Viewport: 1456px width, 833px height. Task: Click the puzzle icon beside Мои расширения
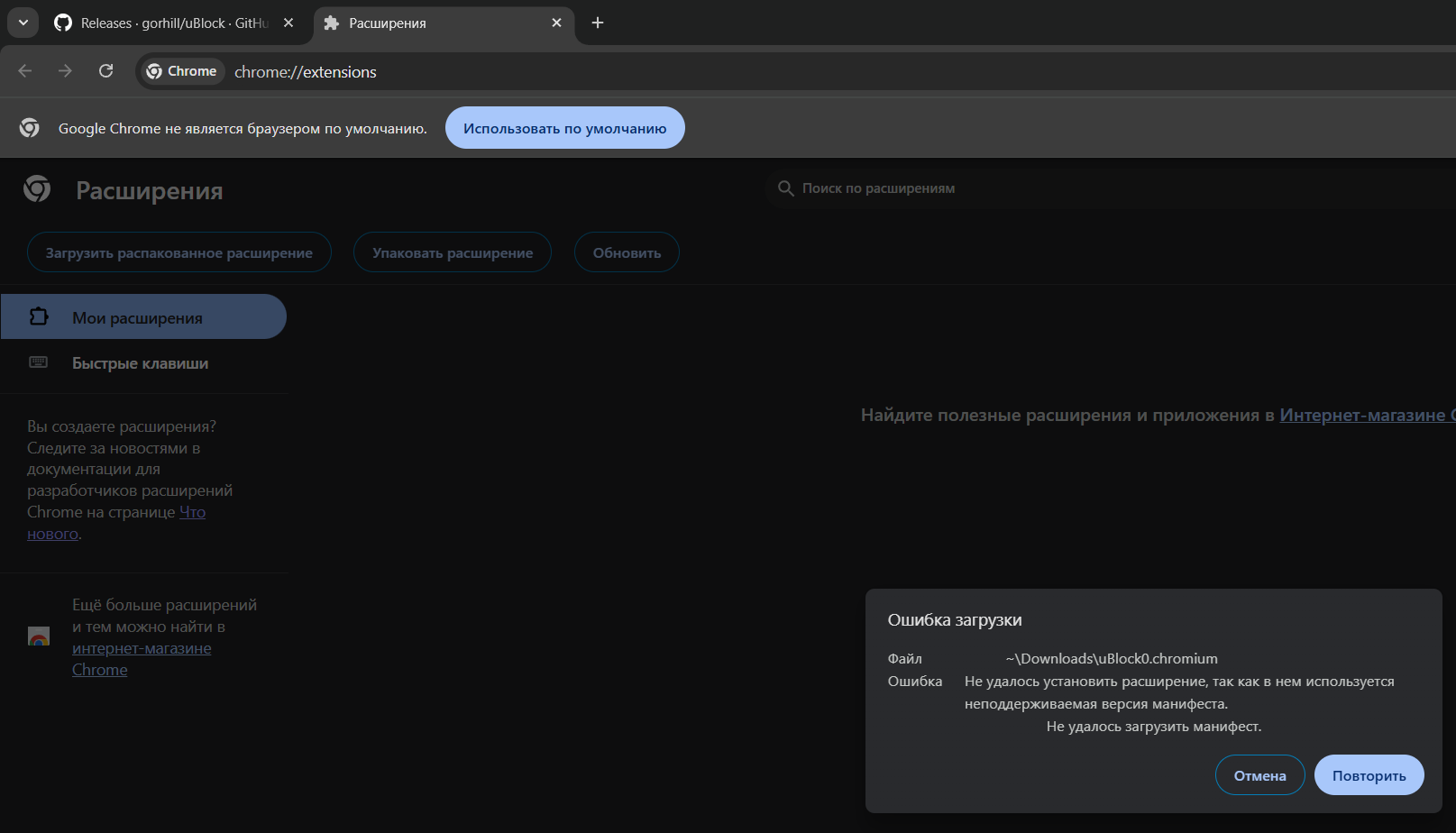pyautogui.click(x=39, y=316)
